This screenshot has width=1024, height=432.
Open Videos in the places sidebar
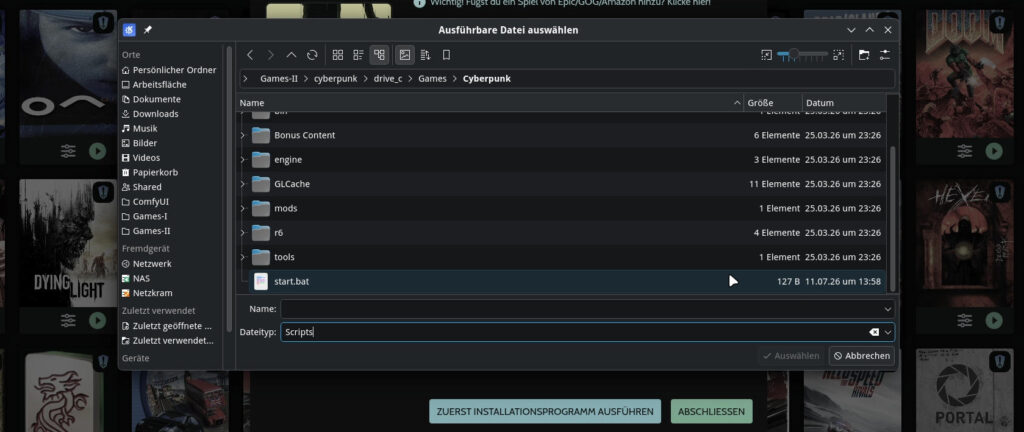[140, 158]
